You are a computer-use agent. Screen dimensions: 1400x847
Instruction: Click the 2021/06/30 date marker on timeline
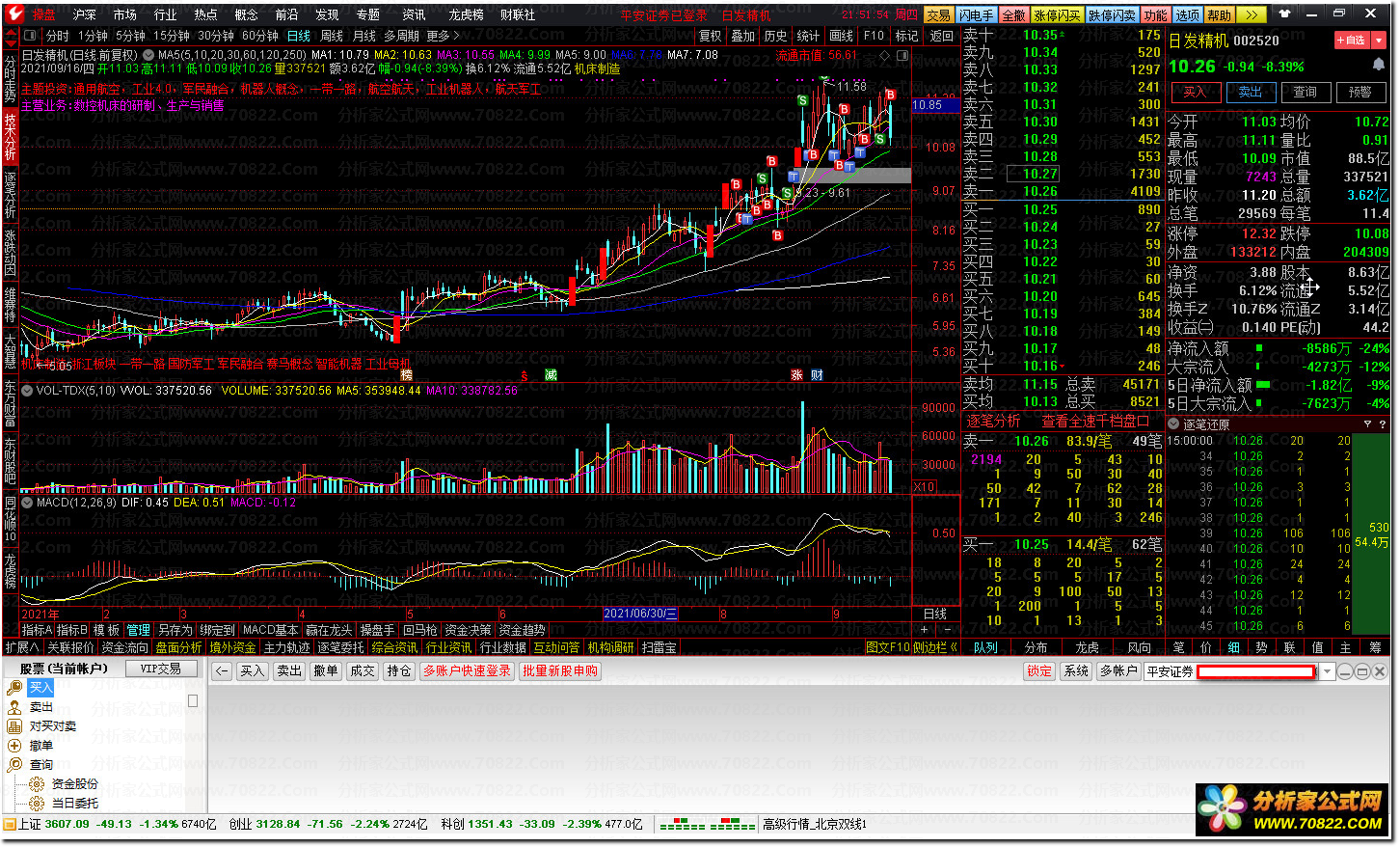click(x=640, y=614)
